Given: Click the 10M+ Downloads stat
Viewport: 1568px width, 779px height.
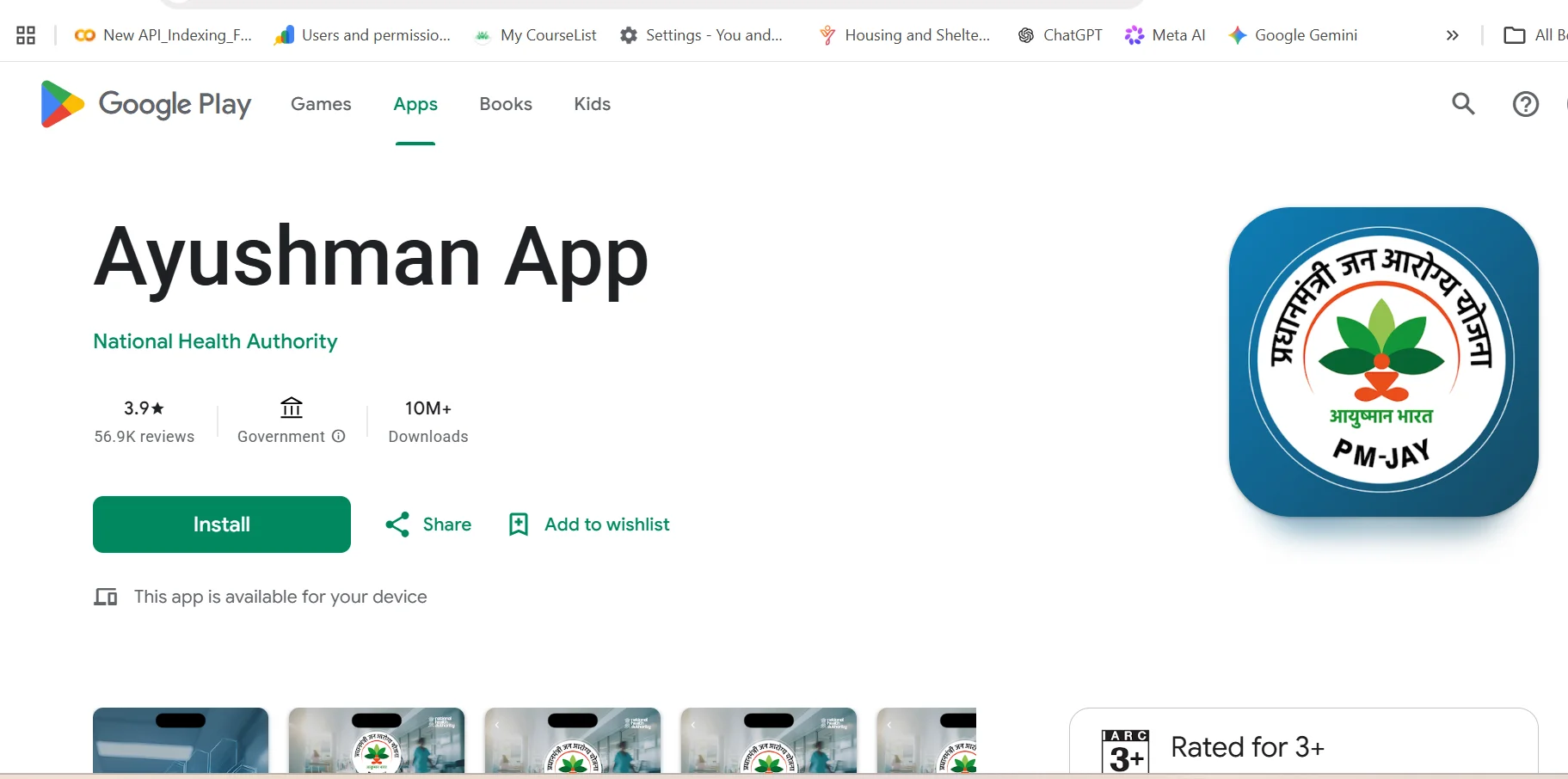Looking at the screenshot, I should click(x=428, y=421).
